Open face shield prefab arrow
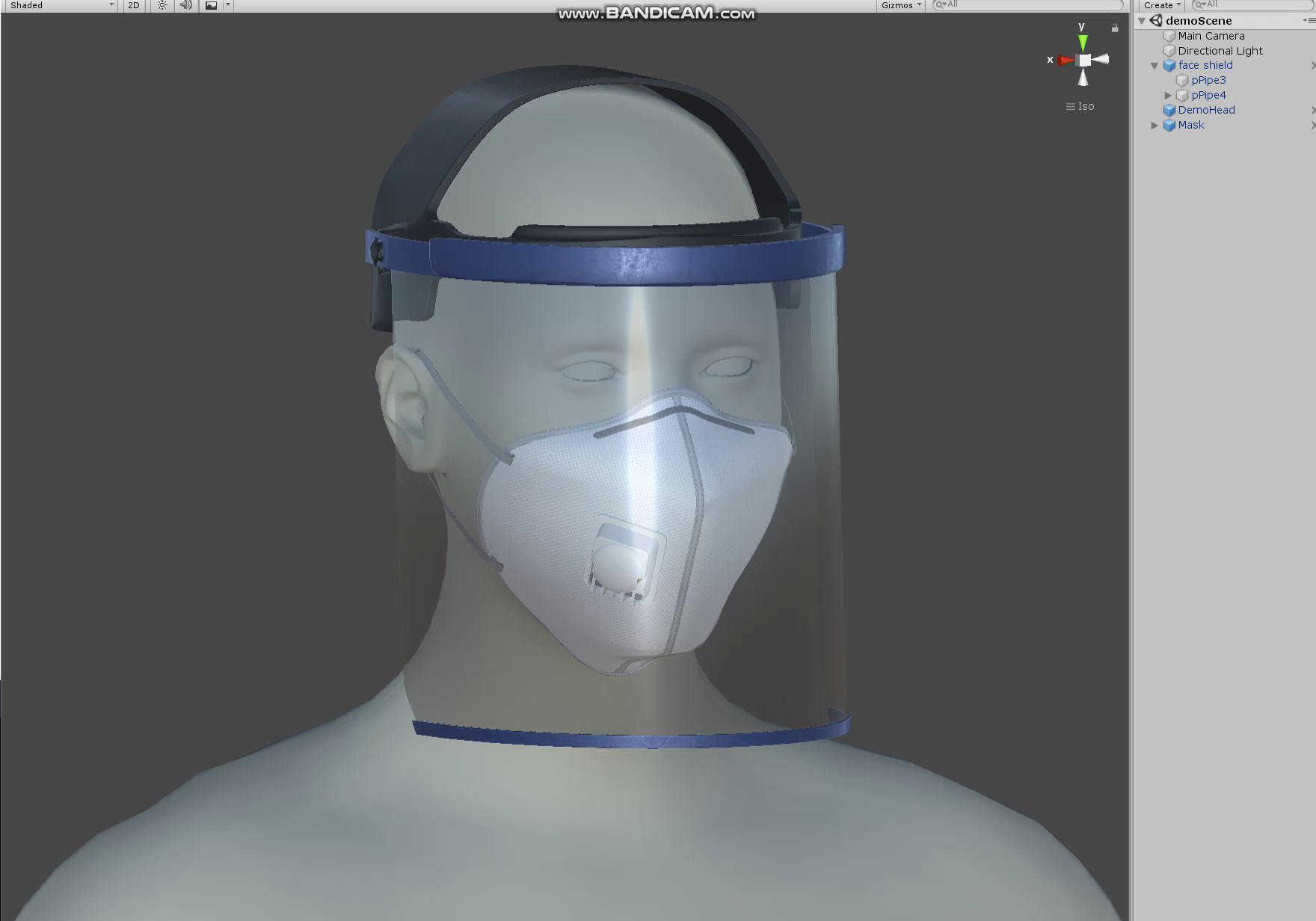Image resolution: width=1316 pixels, height=921 pixels. (x=1313, y=66)
